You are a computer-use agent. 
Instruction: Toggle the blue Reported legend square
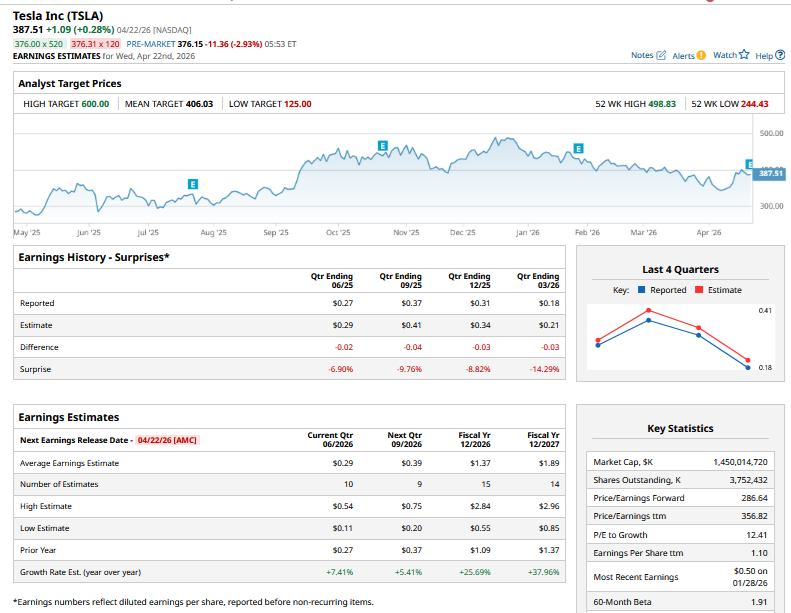[x=641, y=290]
